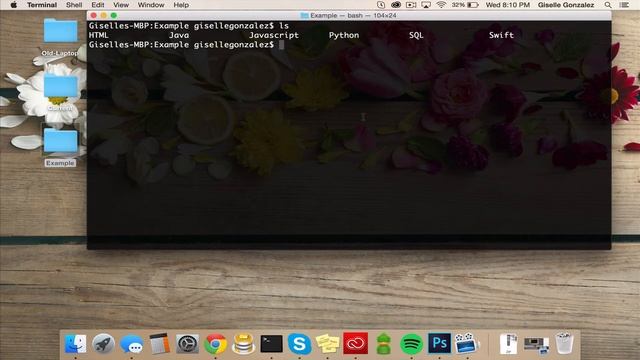The height and width of the screenshot is (360, 640).
Task: Click the Wed 8:10 PM clock
Action: (507, 5)
